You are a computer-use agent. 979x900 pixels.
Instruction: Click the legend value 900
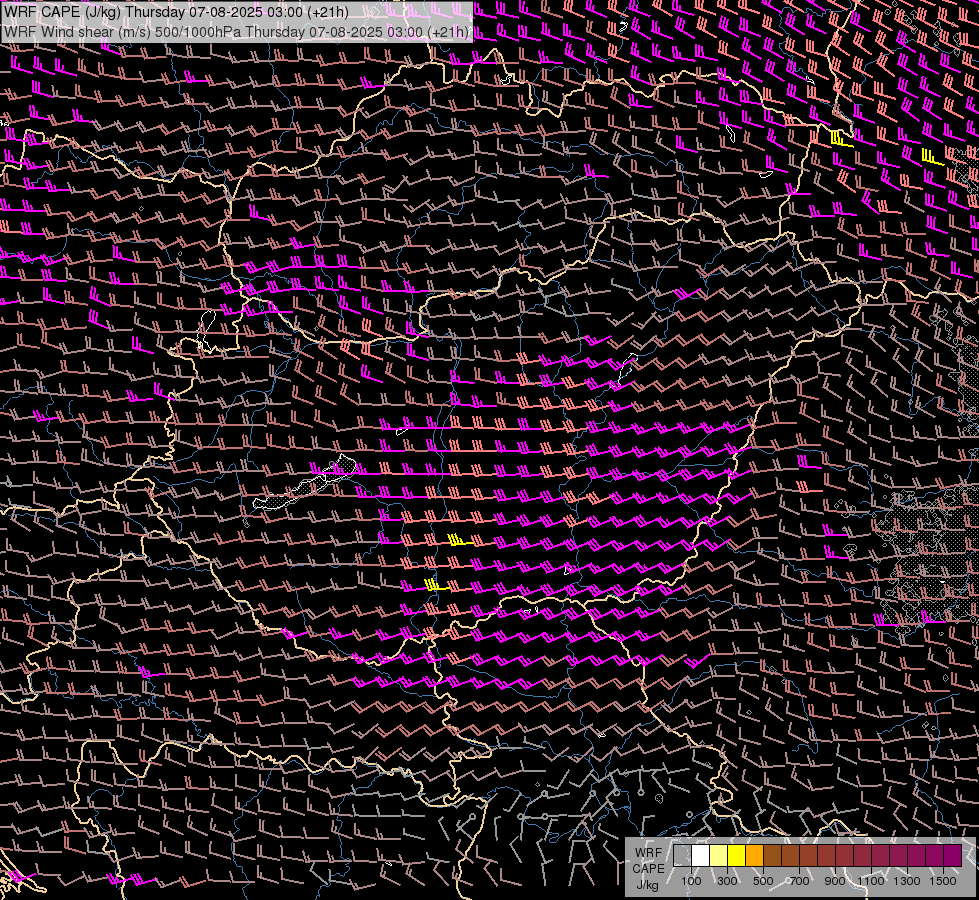pos(835,881)
